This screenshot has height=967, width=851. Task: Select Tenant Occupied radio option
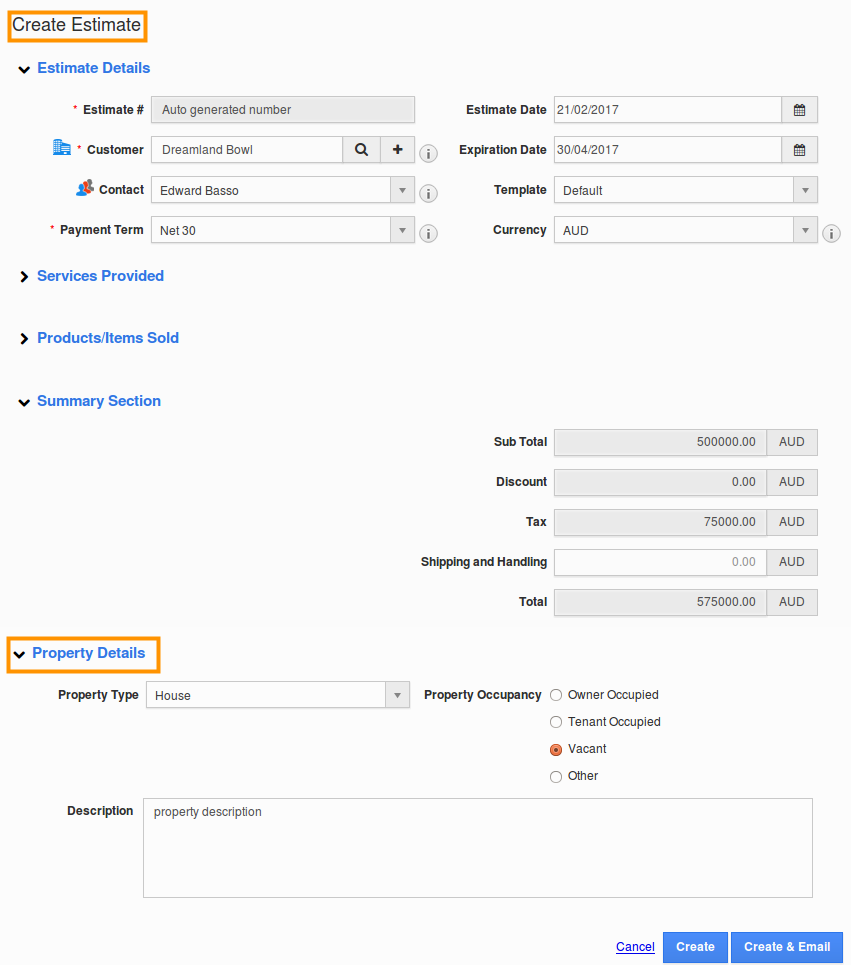point(556,722)
